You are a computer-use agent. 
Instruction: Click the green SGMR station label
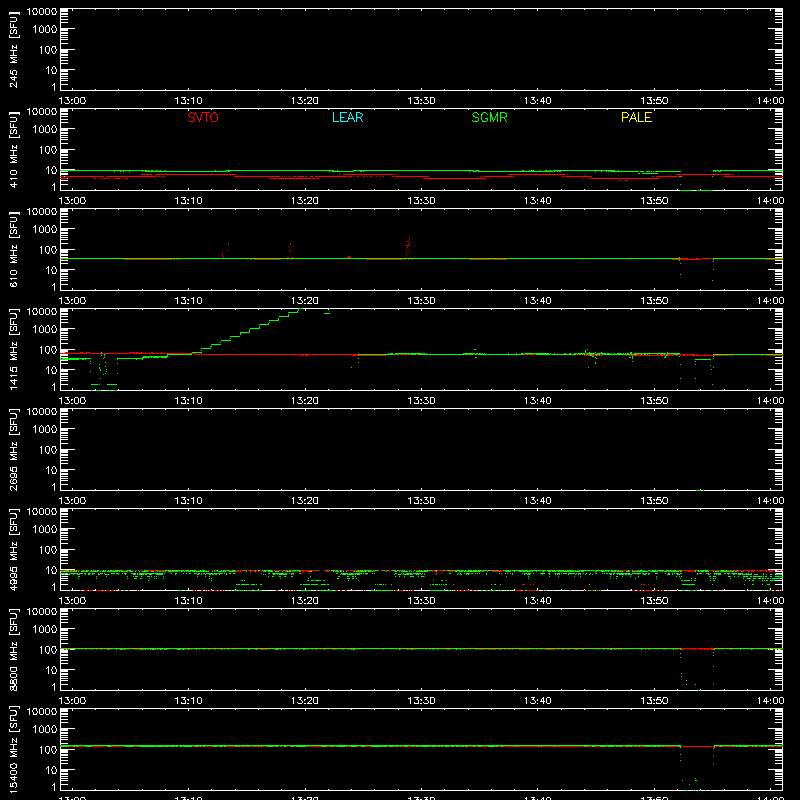coord(489,117)
